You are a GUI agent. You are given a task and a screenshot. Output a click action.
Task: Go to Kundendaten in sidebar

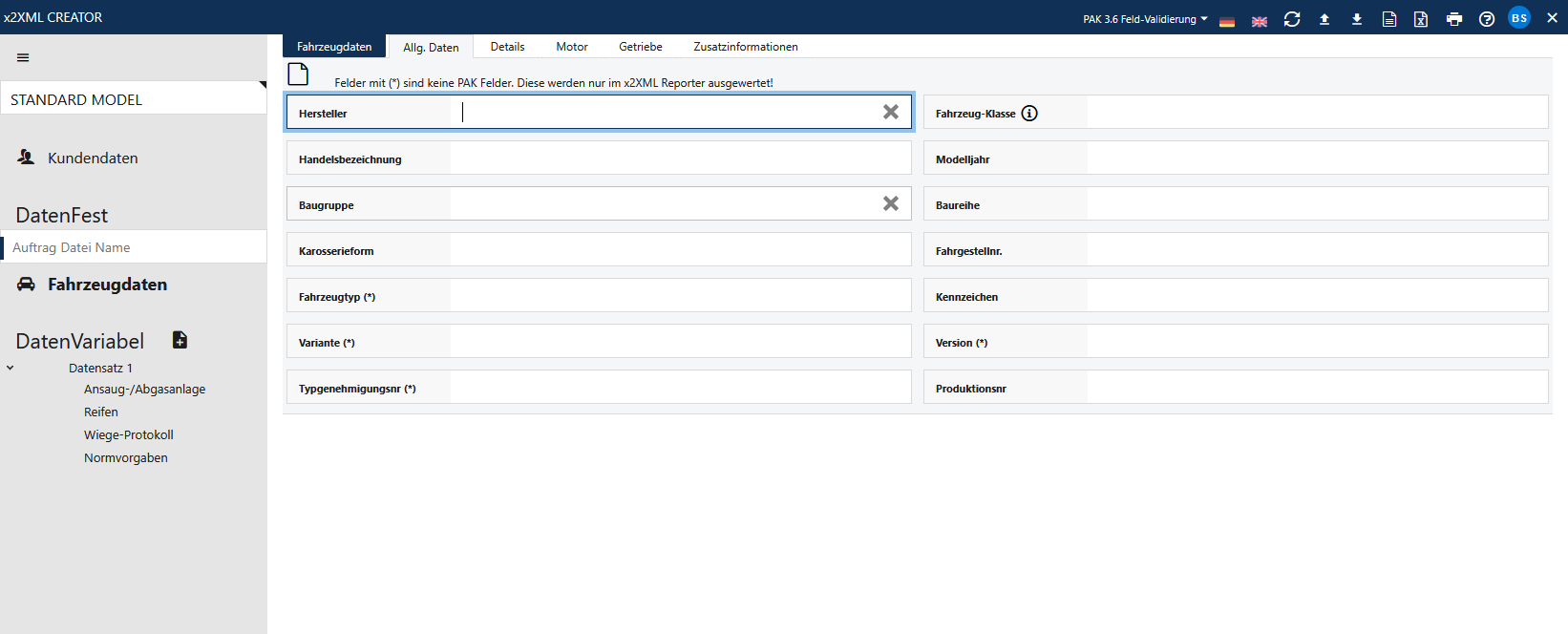(93, 158)
